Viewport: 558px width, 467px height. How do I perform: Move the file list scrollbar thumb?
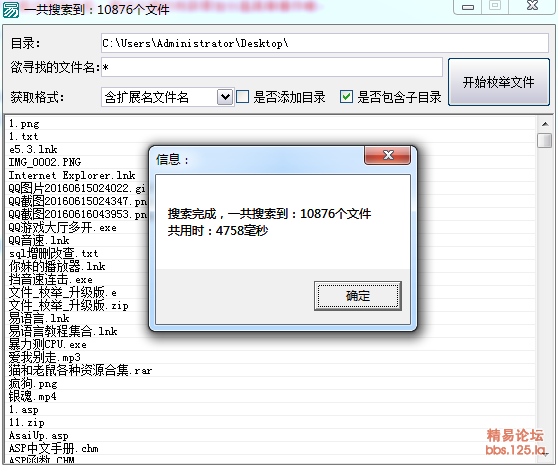544,140
